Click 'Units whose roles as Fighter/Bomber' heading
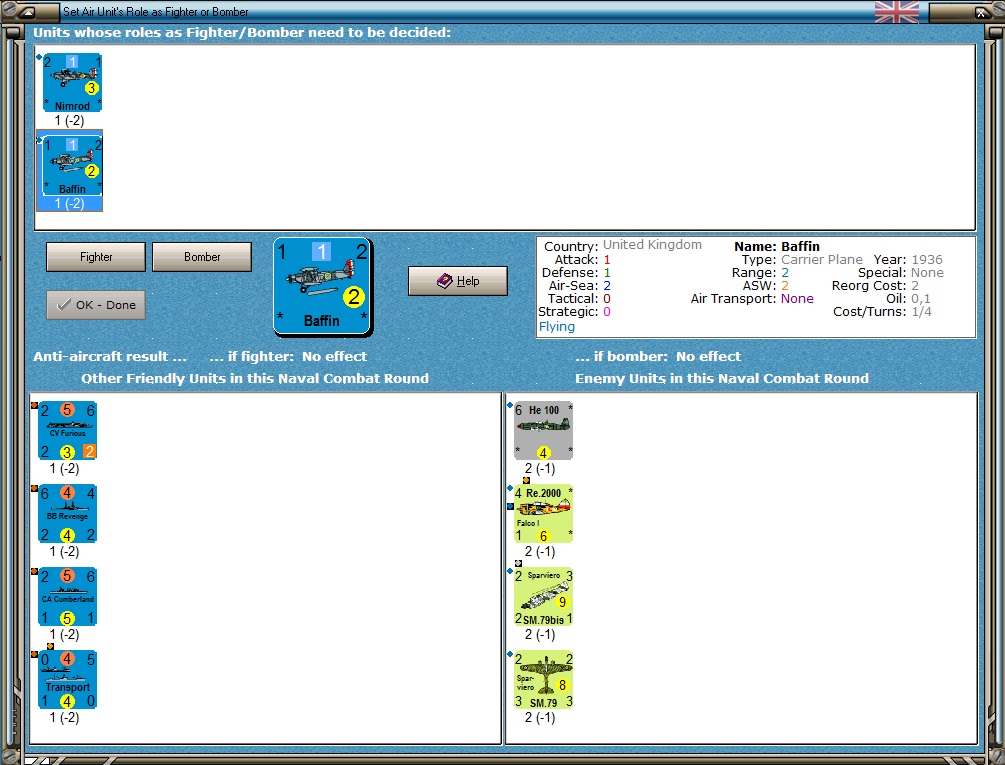This screenshot has height=765, width=1005. coord(242,33)
